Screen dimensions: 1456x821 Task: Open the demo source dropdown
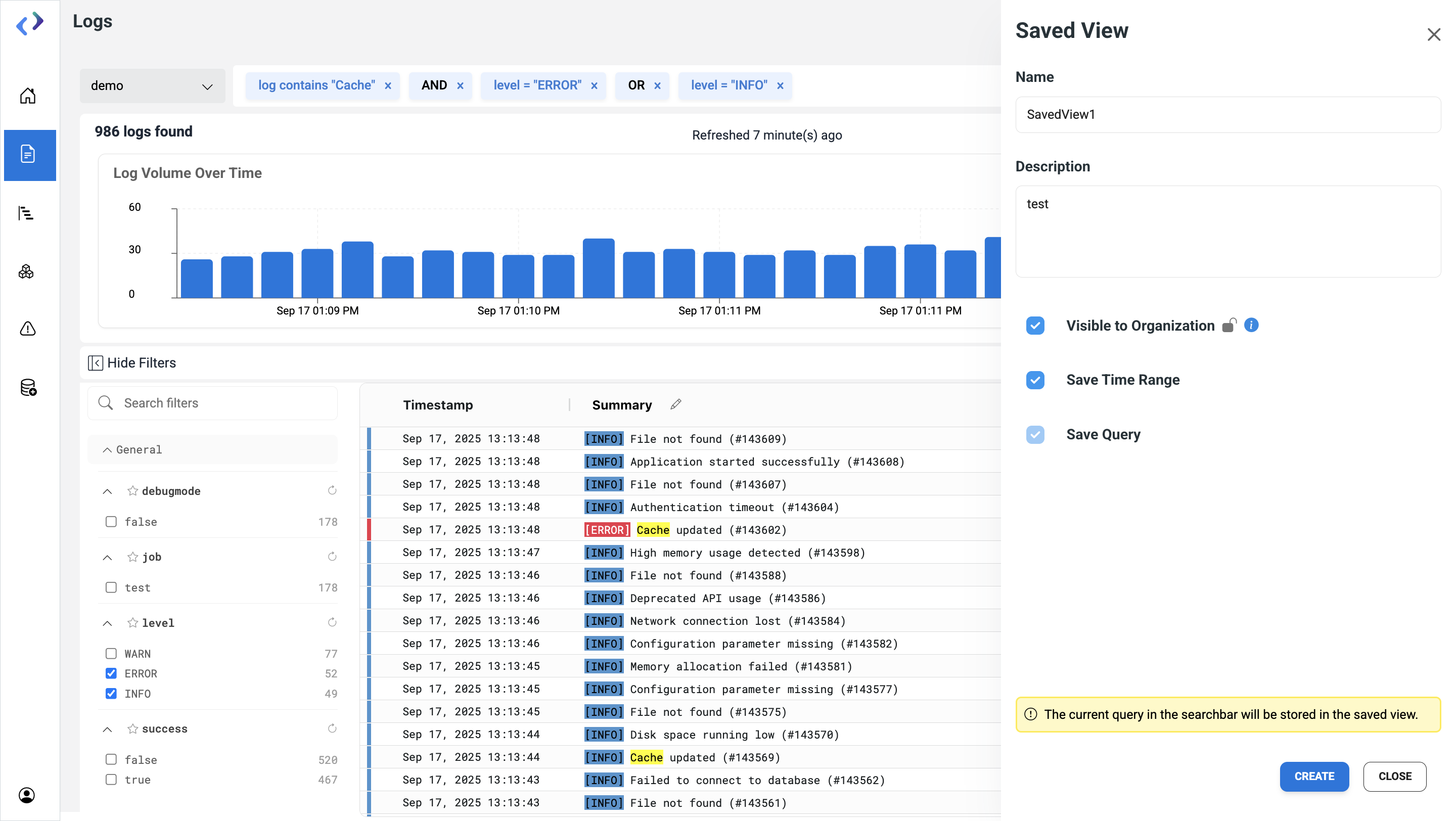point(152,86)
